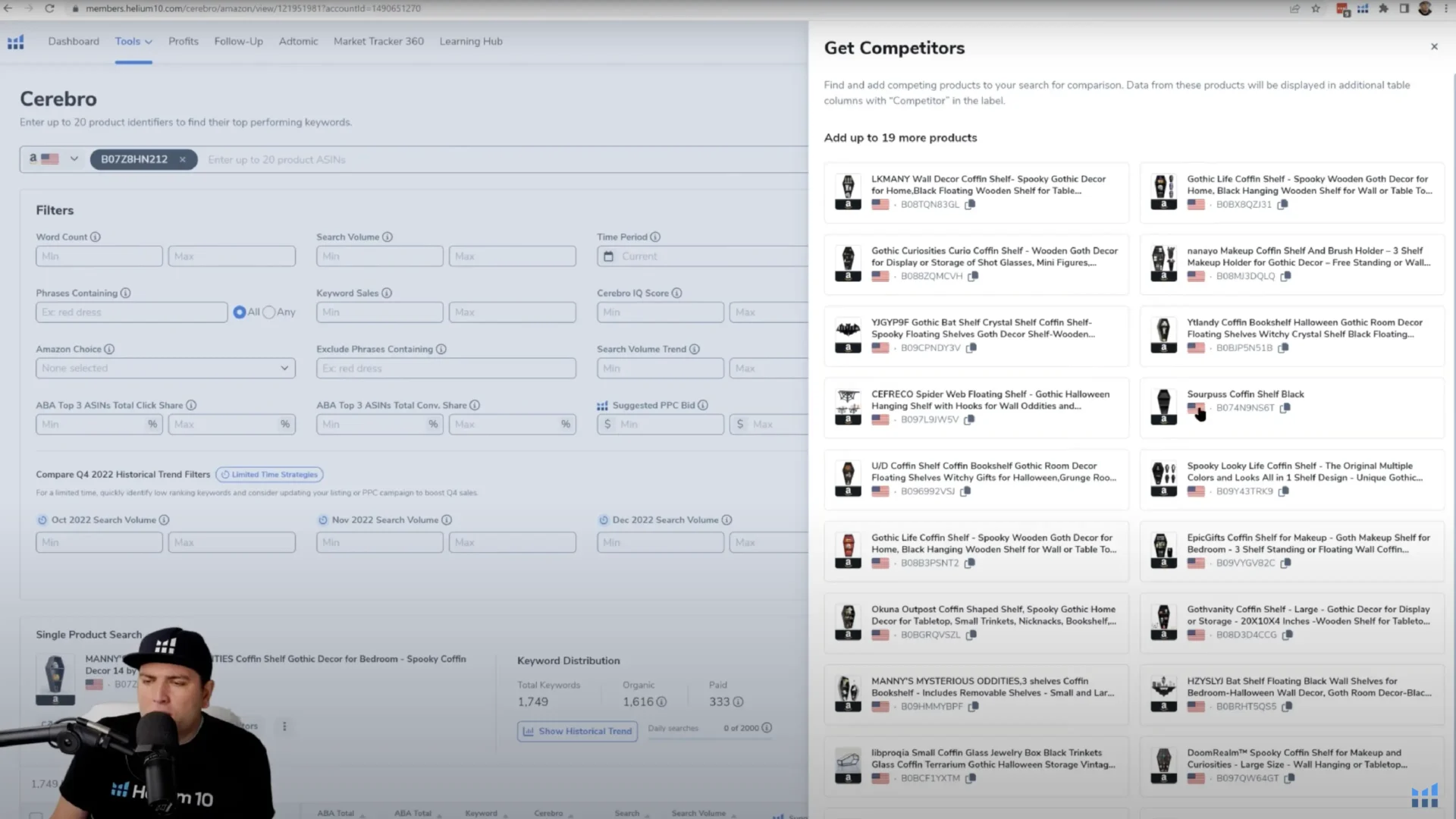Screen dimensions: 1456x819
Task: Open the Adtomic menu item
Action: pos(299,42)
